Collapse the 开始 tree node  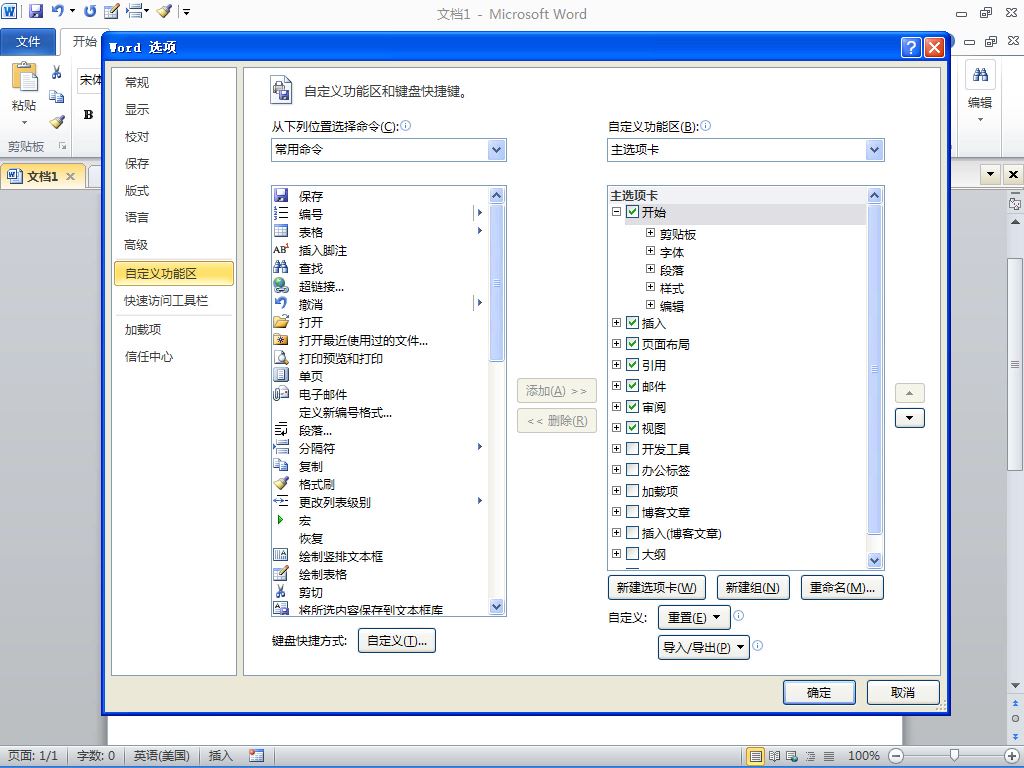click(x=616, y=212)
